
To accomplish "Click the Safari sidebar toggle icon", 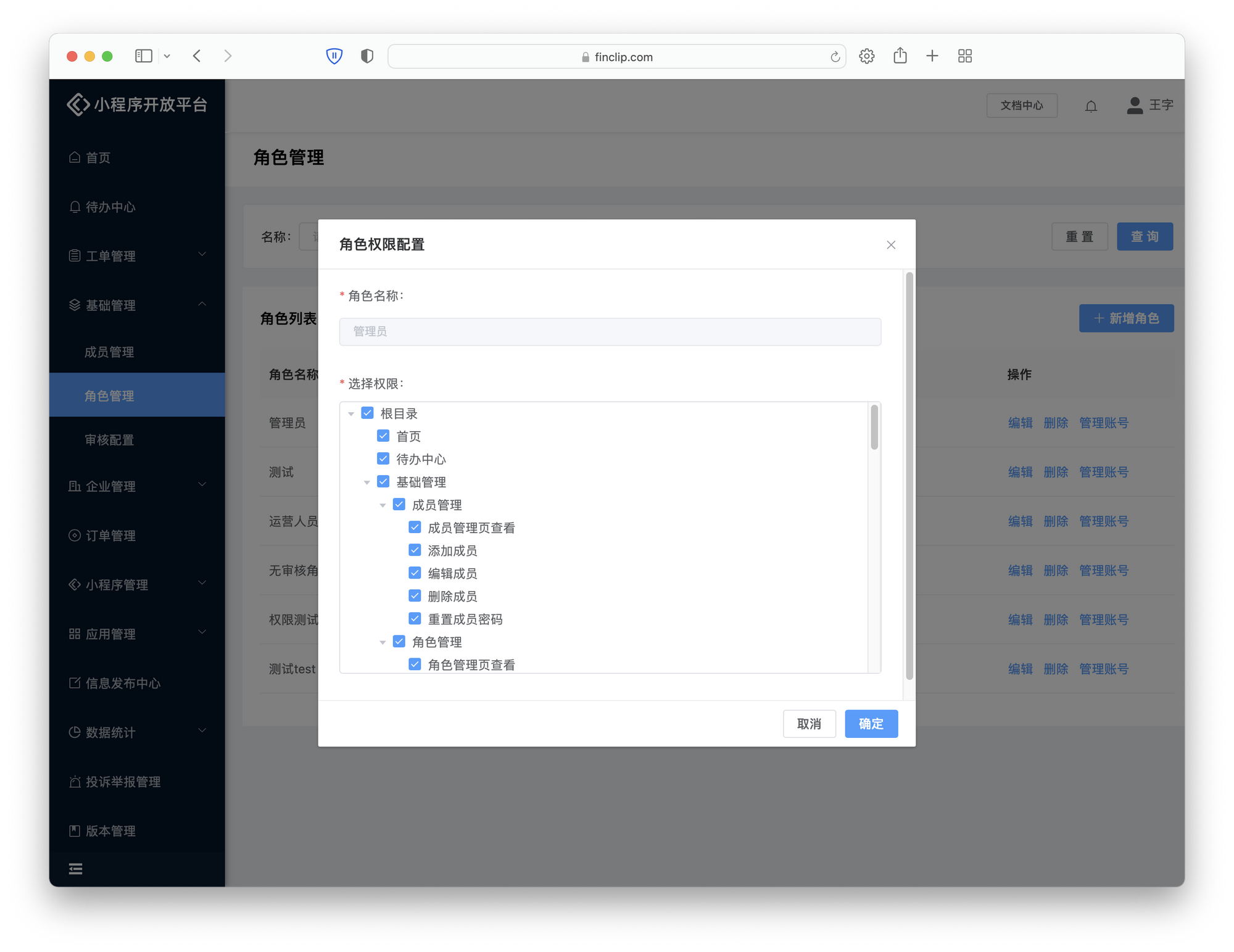I will tap(143, 56).
